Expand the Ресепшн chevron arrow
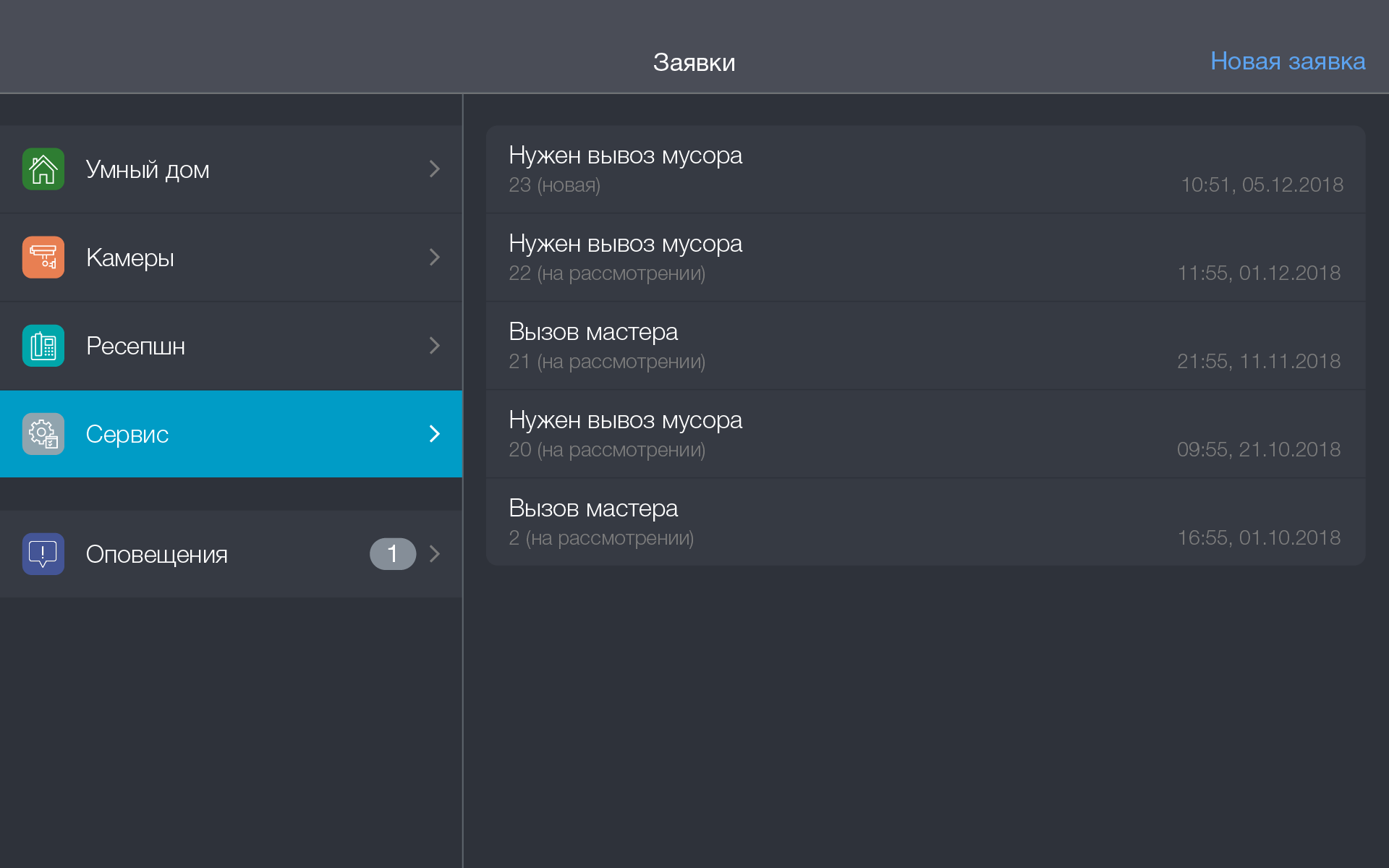Screen dimensions: 1389x868 point(434,346)
